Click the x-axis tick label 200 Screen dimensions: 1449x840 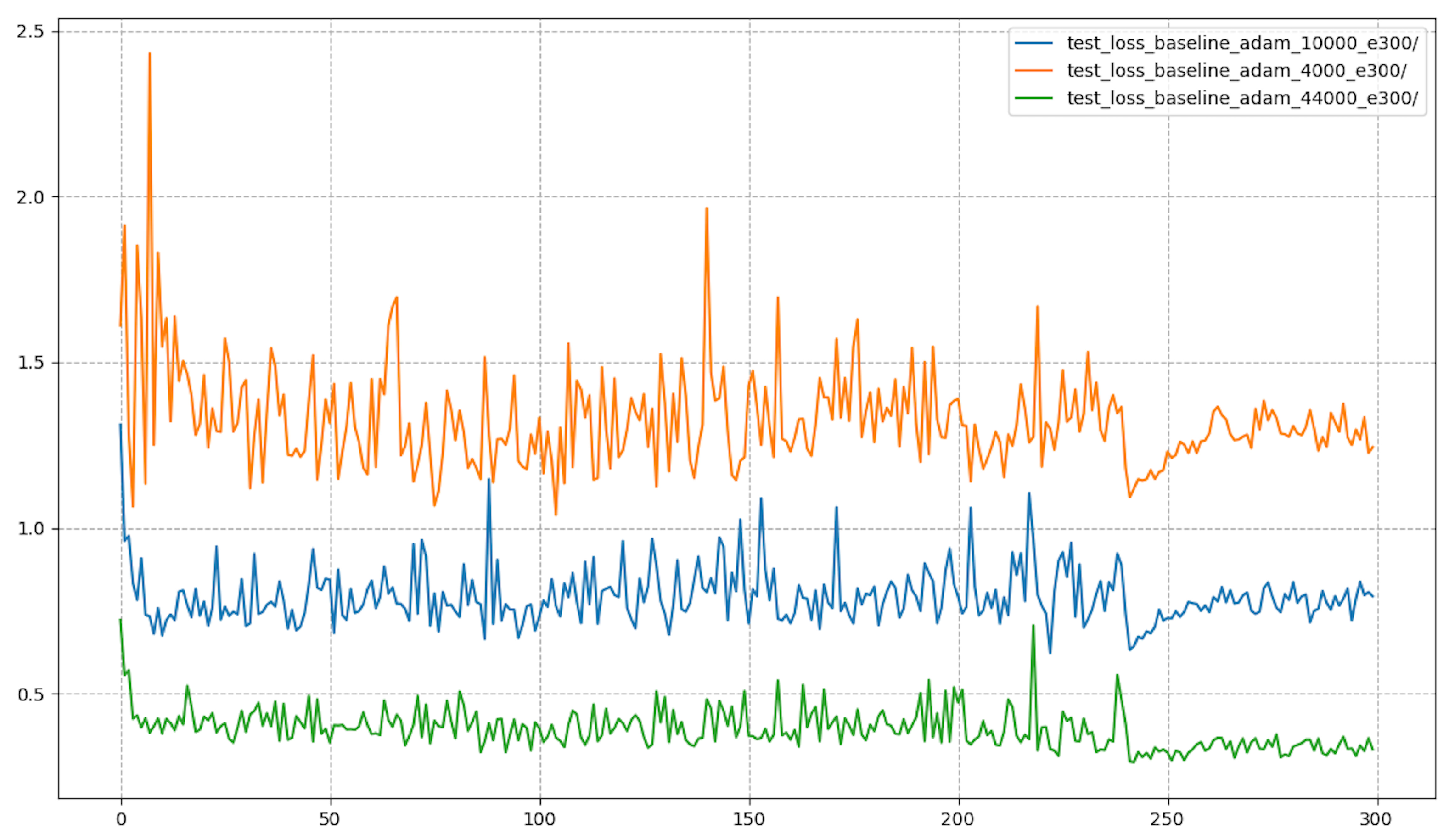click(958, 819)
